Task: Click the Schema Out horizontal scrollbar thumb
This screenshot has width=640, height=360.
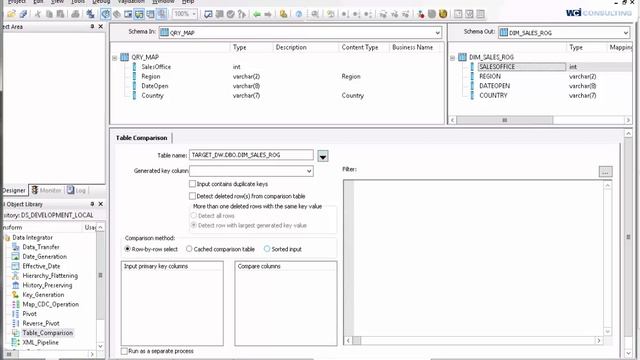Action: point(504,120)
